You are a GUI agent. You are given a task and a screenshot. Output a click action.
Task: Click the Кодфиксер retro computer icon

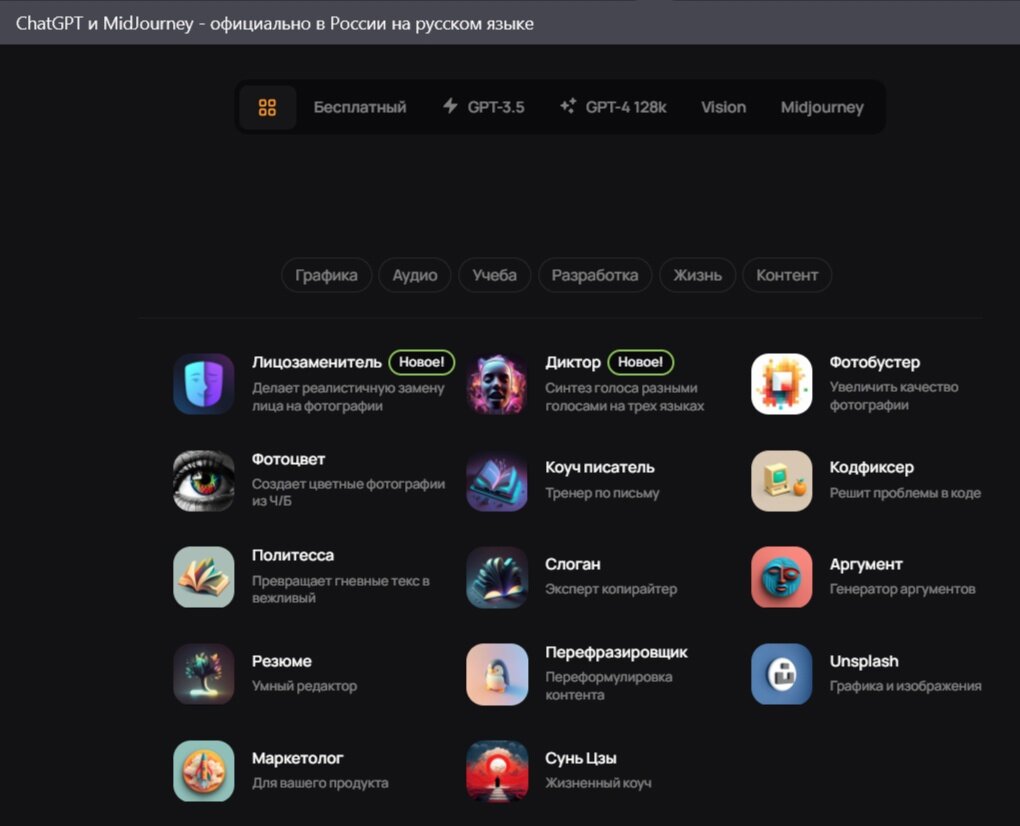pos(781,481)
